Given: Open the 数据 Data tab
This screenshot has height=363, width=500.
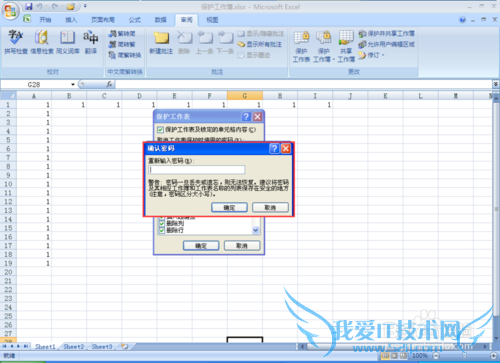Looking at the screenshot, I should [161, 20].
